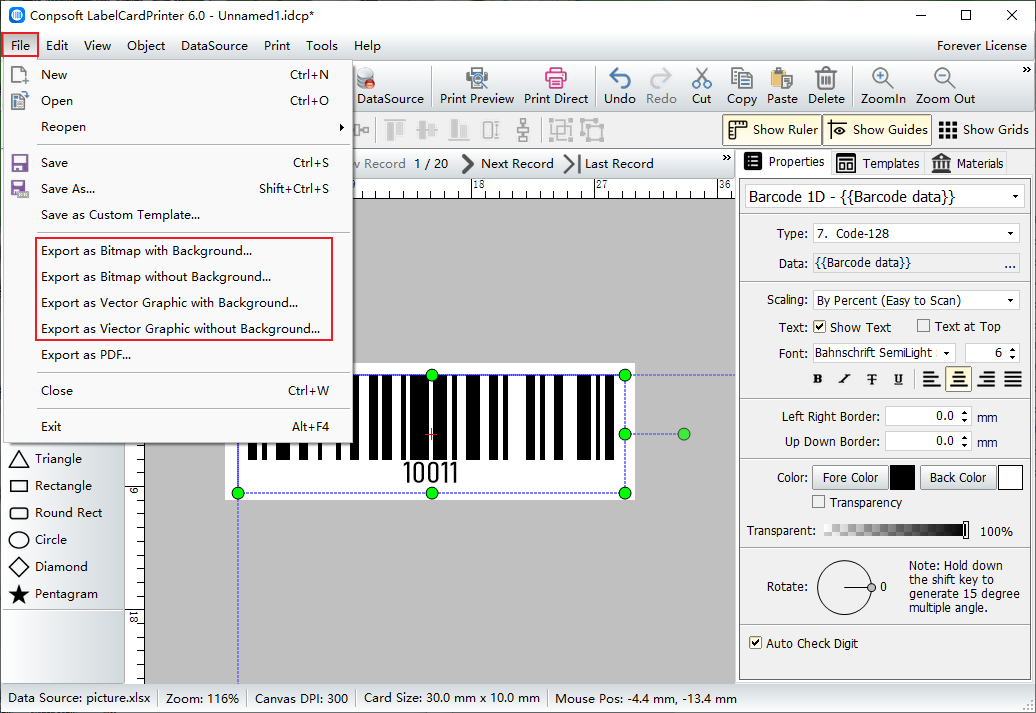
Task: Align barcode text left
Action: coord(931,379)
